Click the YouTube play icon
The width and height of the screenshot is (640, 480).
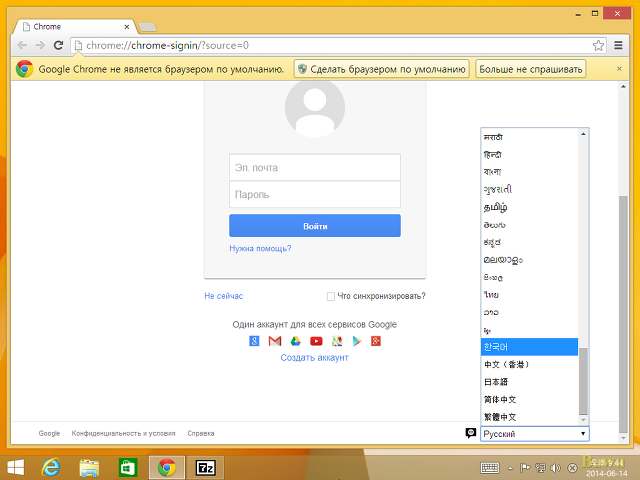pos(316,341)
